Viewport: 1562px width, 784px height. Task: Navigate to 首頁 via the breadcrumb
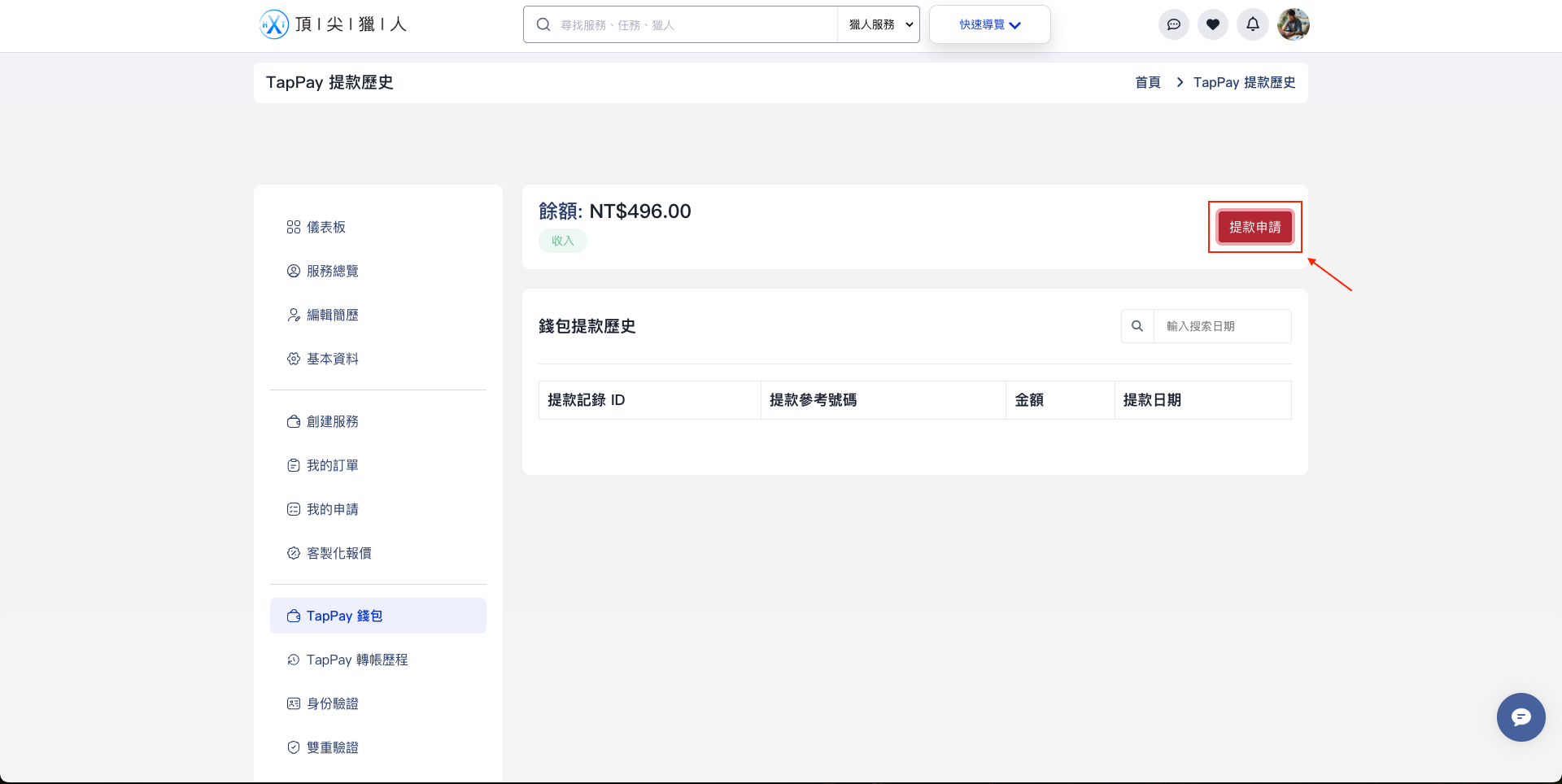[x=1147, y=82]
